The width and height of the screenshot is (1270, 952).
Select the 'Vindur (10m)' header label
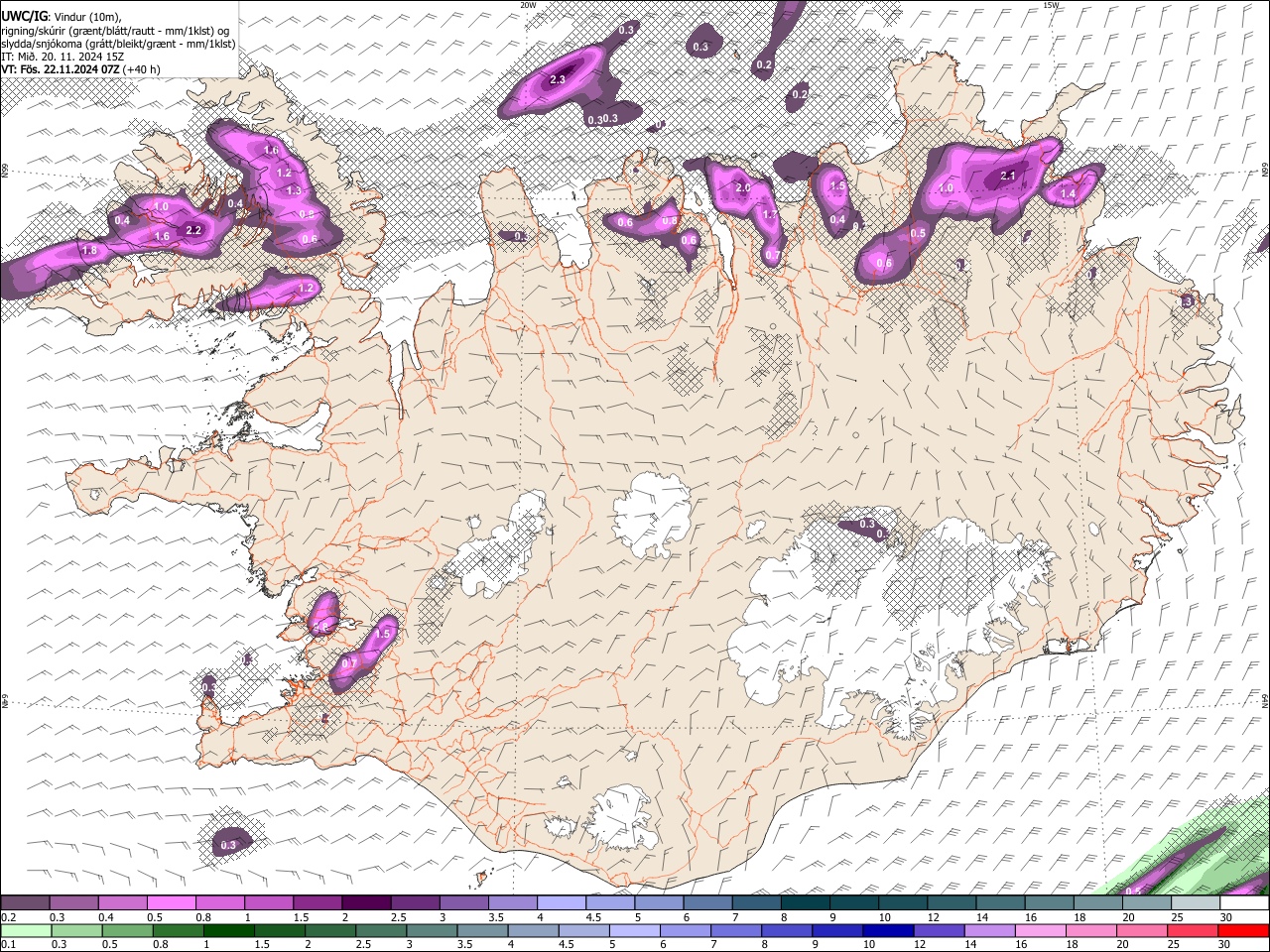88,17
